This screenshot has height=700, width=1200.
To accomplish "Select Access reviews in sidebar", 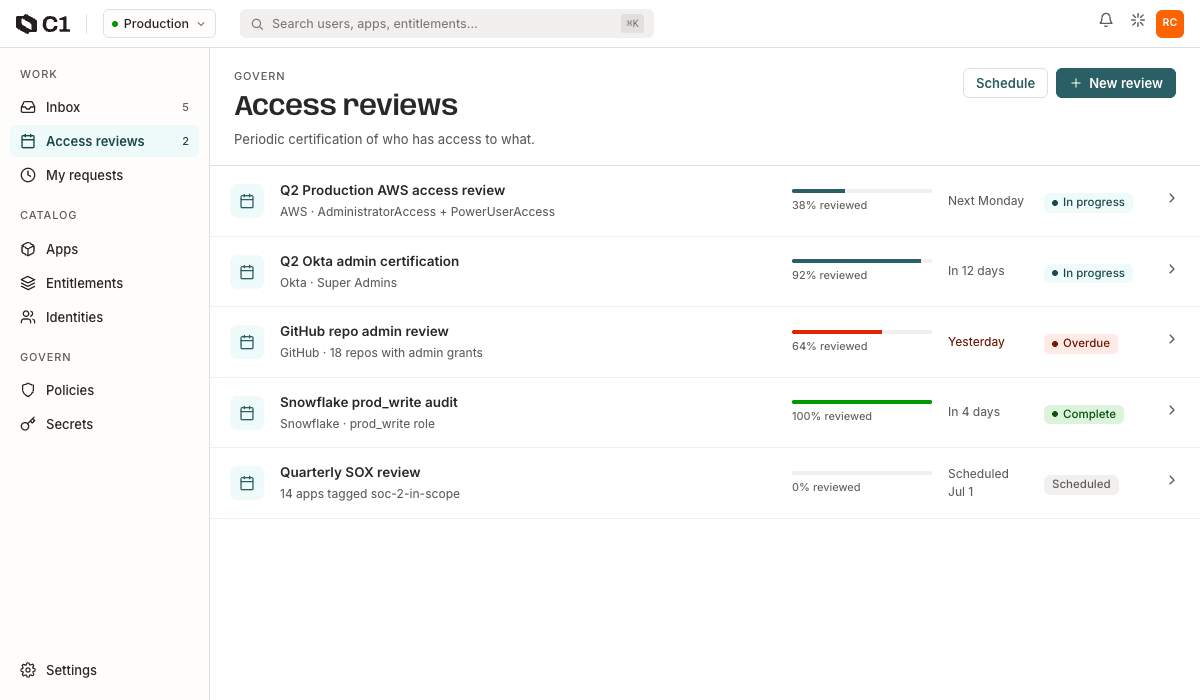I will coord(104,141).
